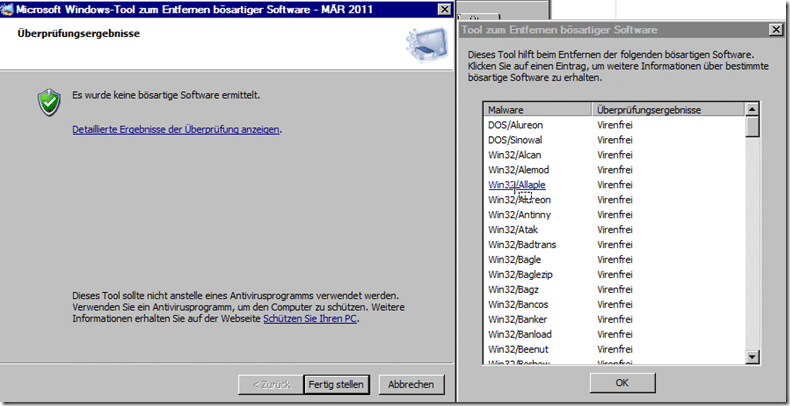The width and height of the screenshot is (790, 406).
Task: Select the DOS/Sinowal entry
Action: (515, 140)
